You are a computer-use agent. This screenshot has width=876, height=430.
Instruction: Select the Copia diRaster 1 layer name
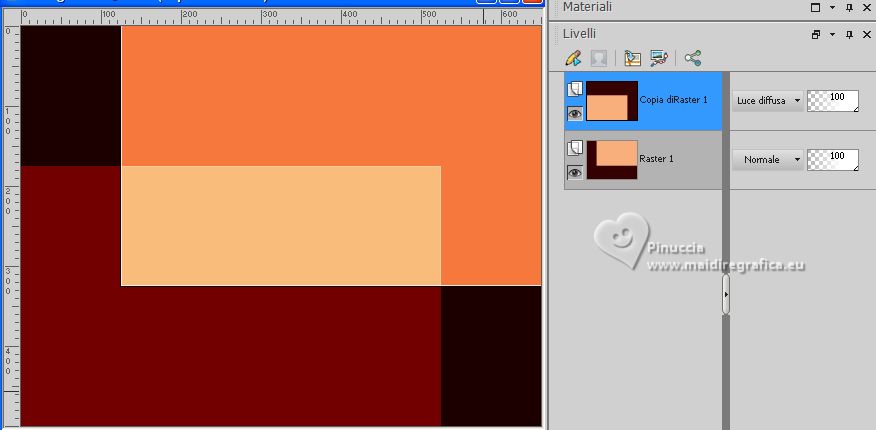673,100
